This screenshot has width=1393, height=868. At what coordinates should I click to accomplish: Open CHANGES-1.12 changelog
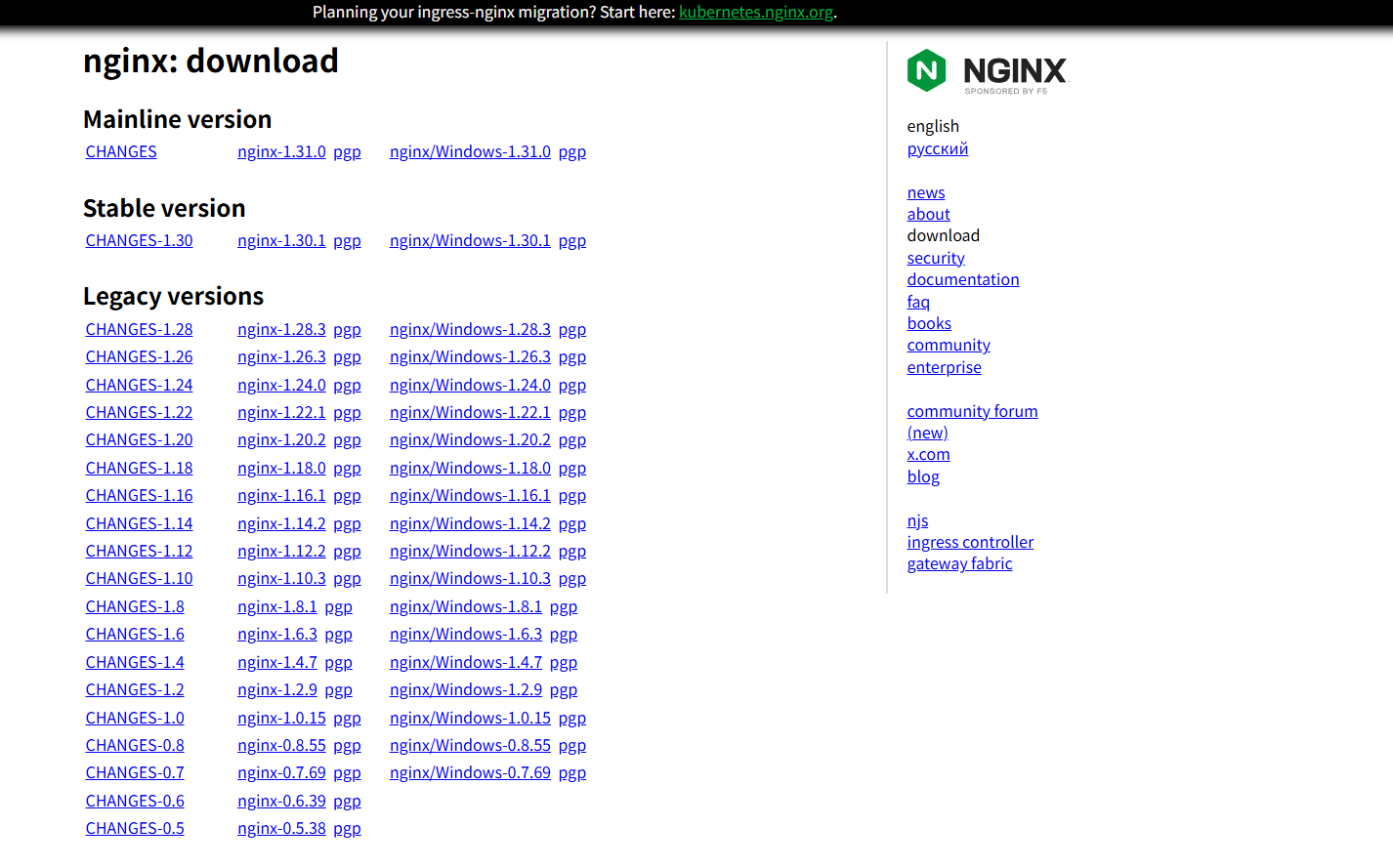click(x=139, y=551)
